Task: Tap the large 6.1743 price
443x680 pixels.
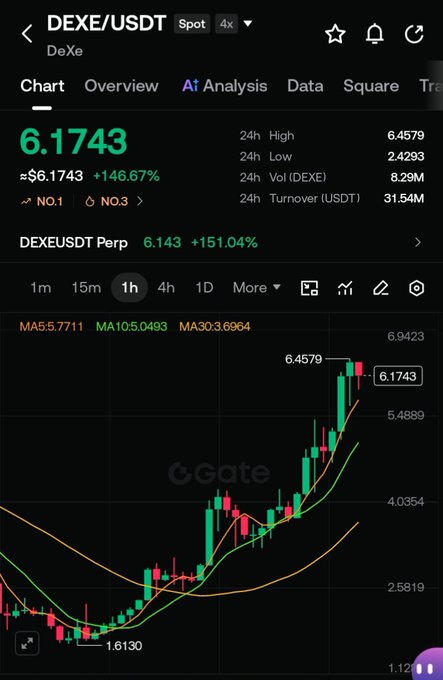Action: [x=73, y=141]
